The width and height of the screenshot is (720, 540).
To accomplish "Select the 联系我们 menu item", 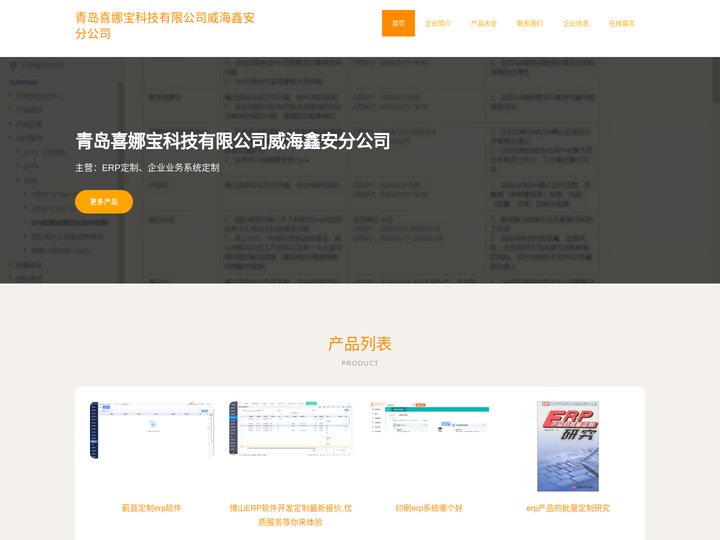I will (x=529, y=23).
